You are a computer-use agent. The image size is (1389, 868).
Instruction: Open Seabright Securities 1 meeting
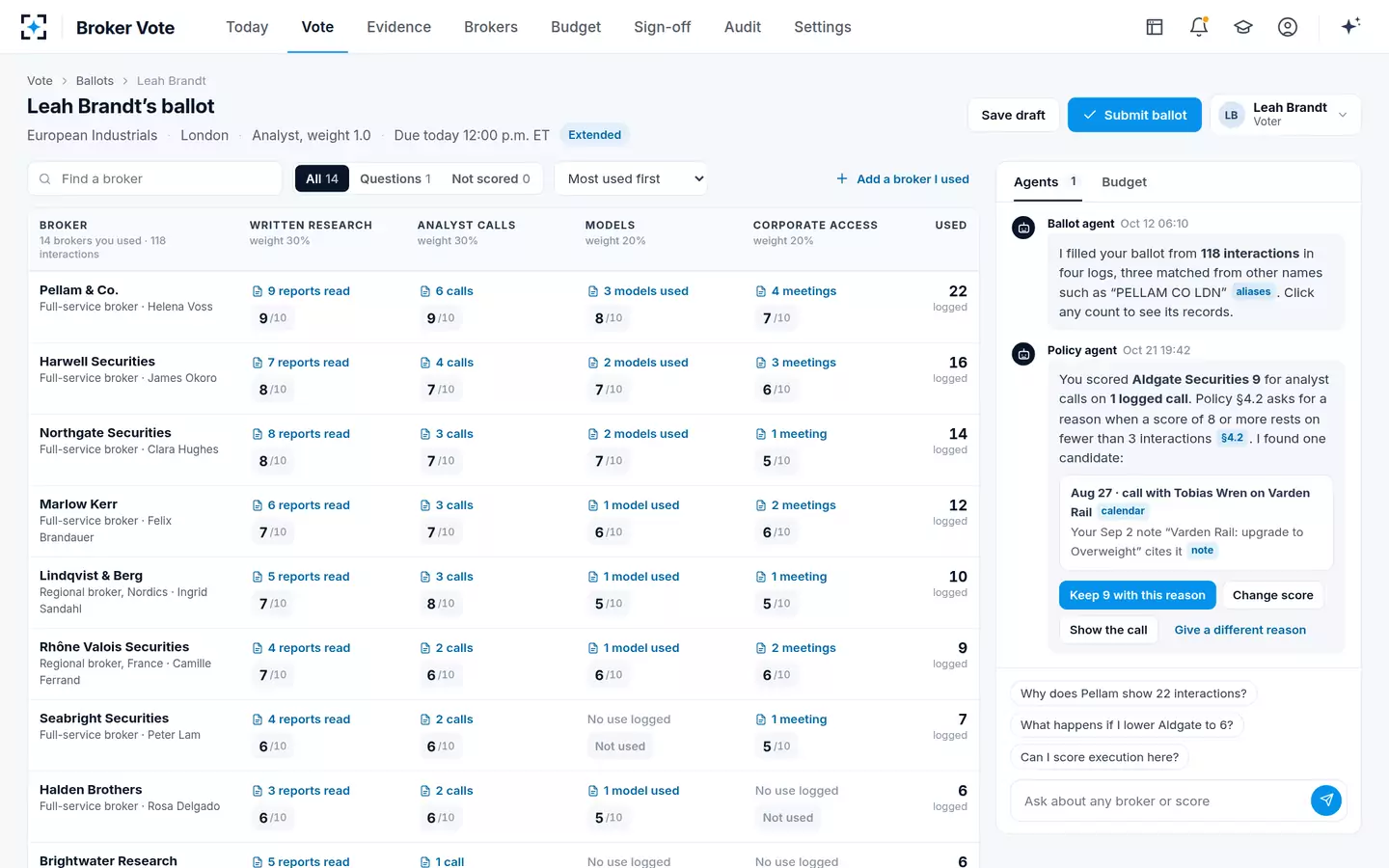[x=791, y=719]
